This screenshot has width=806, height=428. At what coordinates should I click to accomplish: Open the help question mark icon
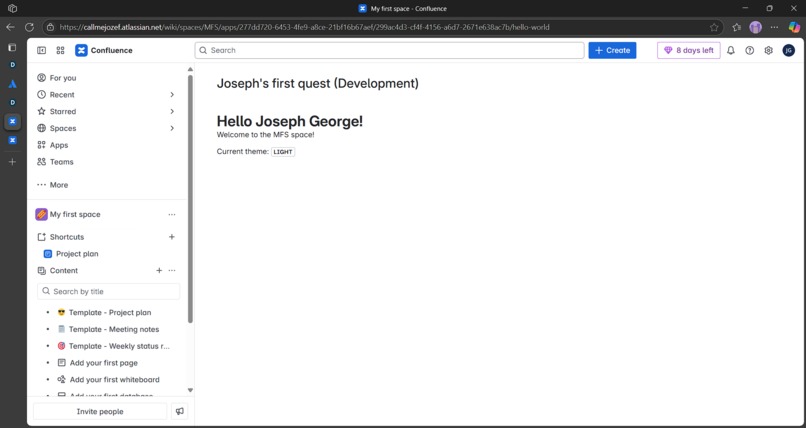pos(749,50)
